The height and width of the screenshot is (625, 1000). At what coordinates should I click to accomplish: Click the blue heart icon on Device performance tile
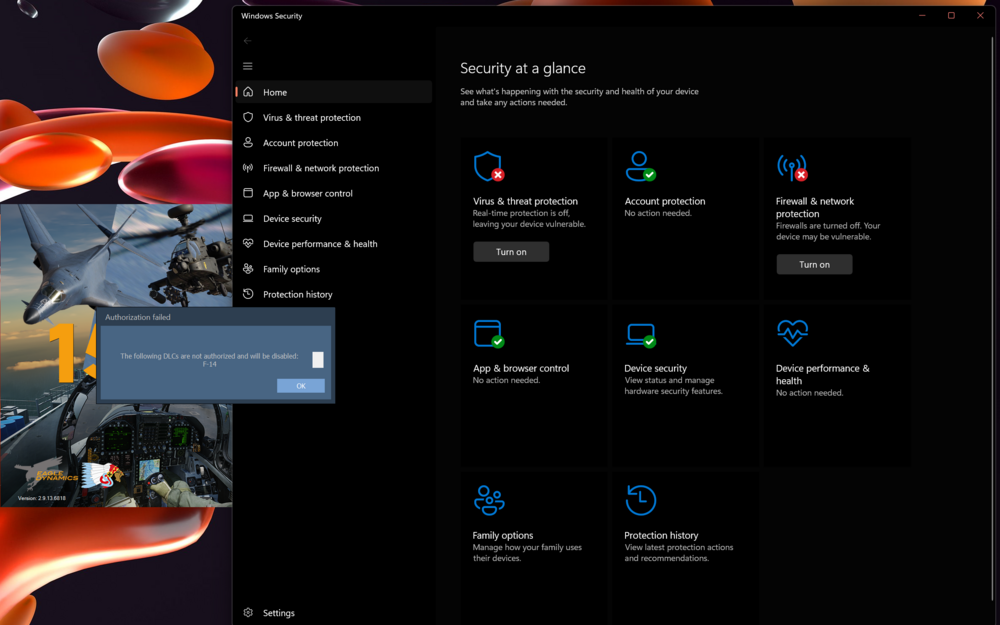pos(793,333)
